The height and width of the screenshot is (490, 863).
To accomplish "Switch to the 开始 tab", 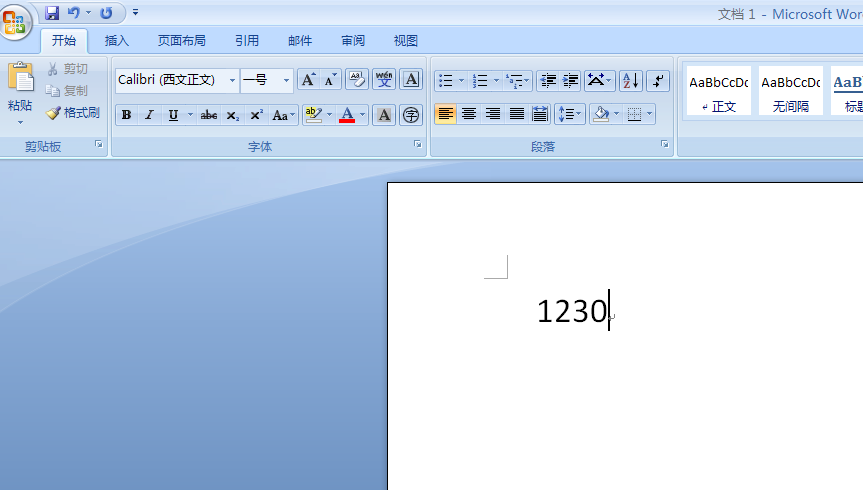I will pos(64,41).
